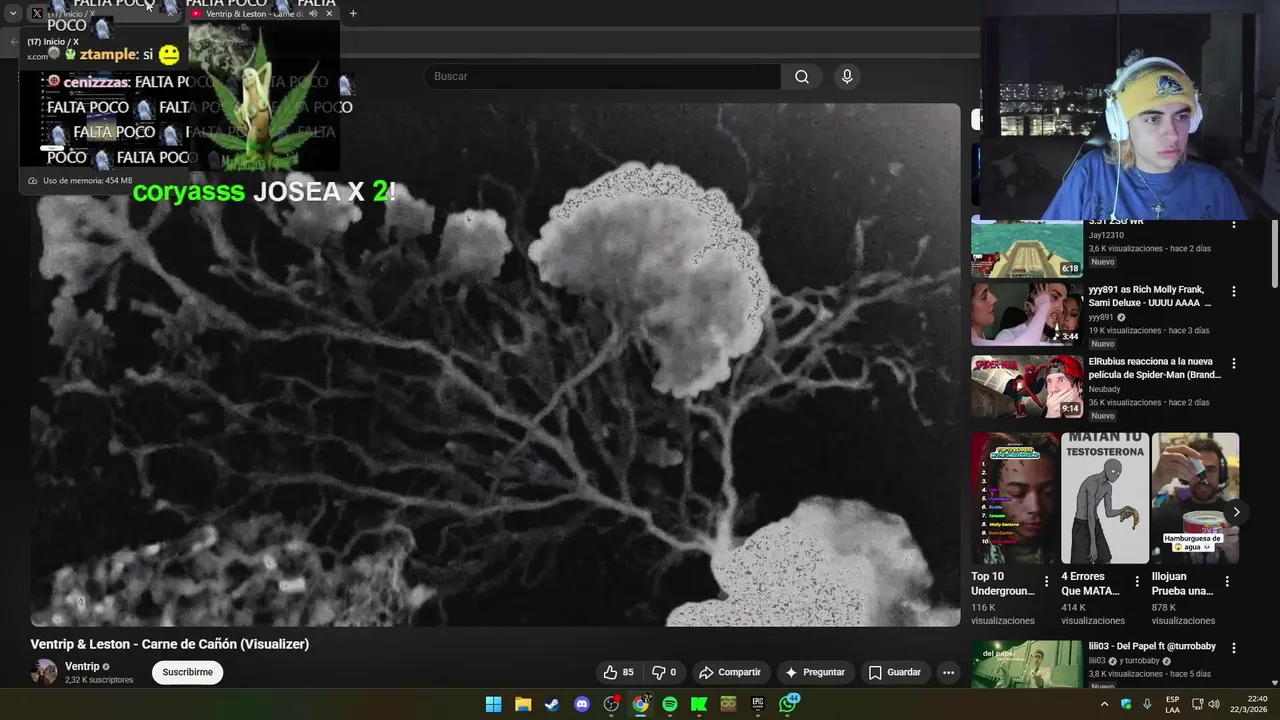Open Windows Security tray icon
This screenshot has height=720, width=1280.
pyautogui.click(x=1126, y=704)
